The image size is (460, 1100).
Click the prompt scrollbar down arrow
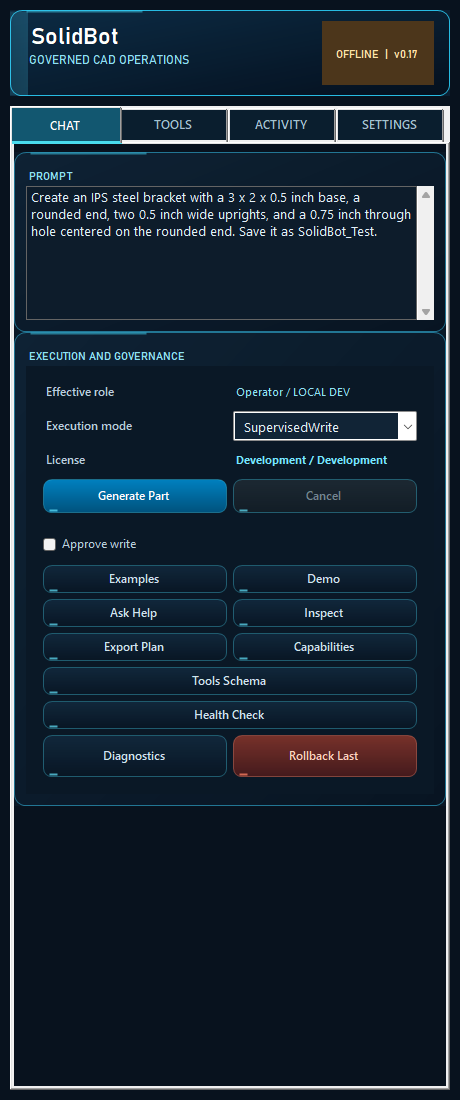[x=426, y=311]
